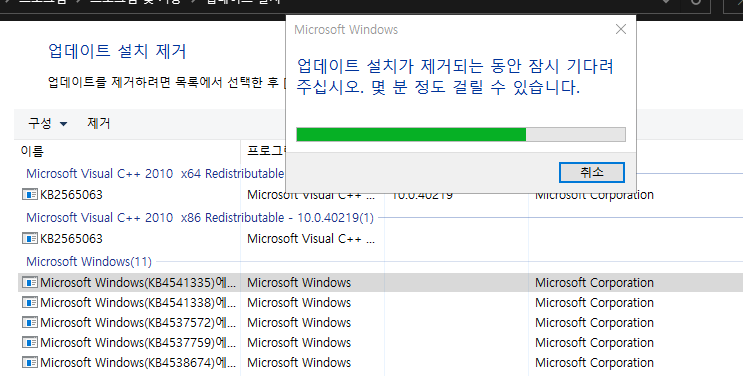Click the 업데이트 설치 제거 page heading
743x376 pixels.
point(117,51)
